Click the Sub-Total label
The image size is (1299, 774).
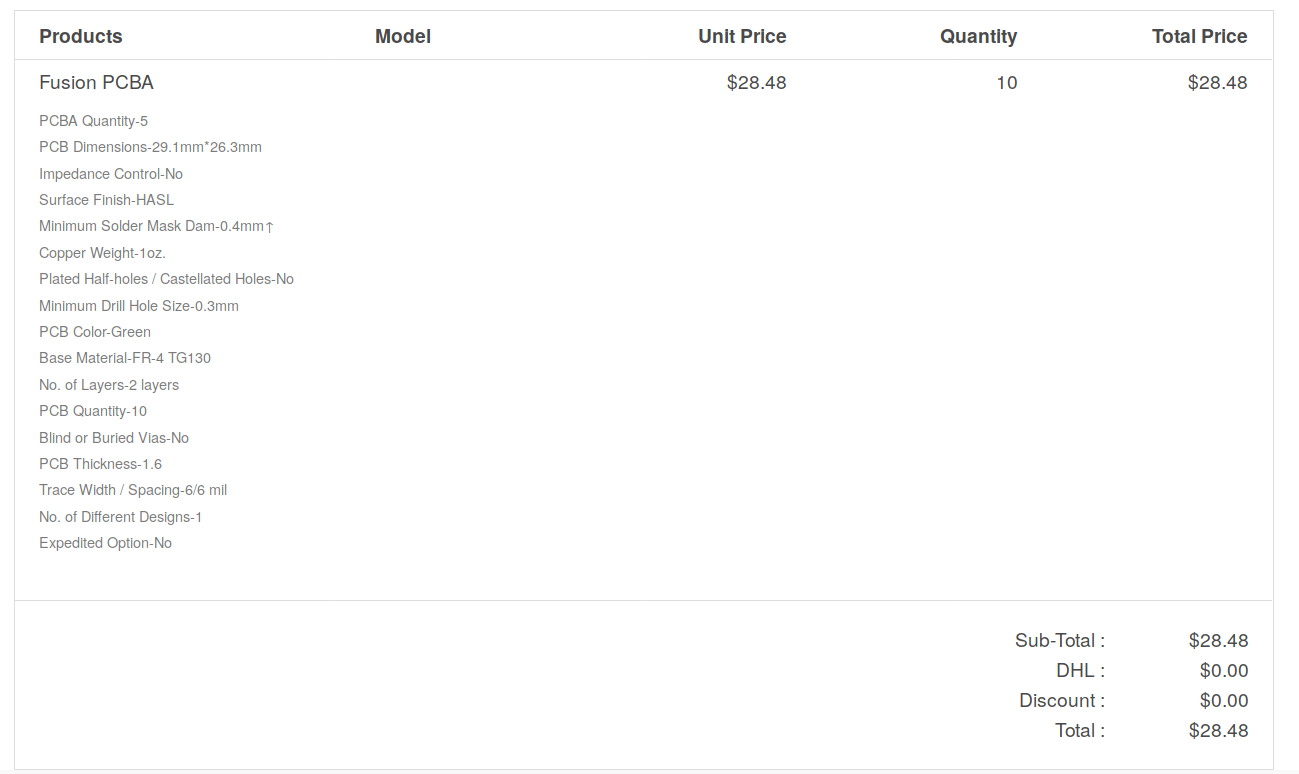click(1060, 641)
